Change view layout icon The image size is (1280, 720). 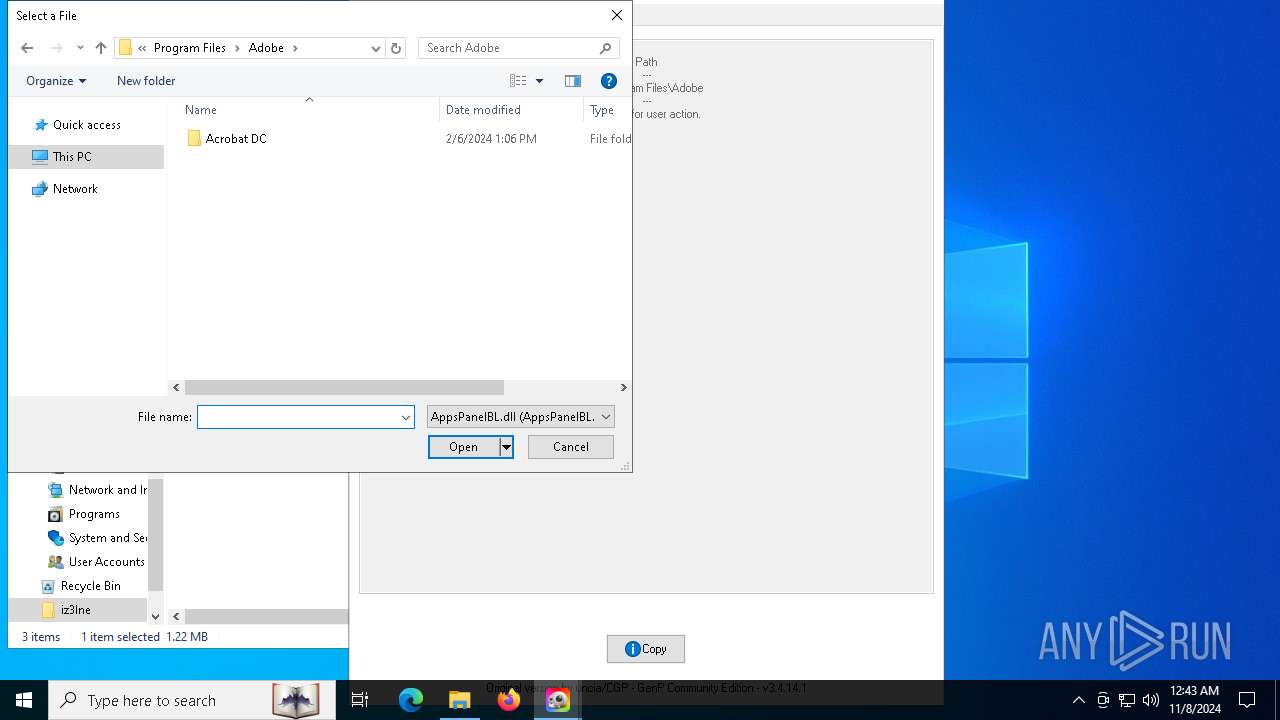point(518,81)
